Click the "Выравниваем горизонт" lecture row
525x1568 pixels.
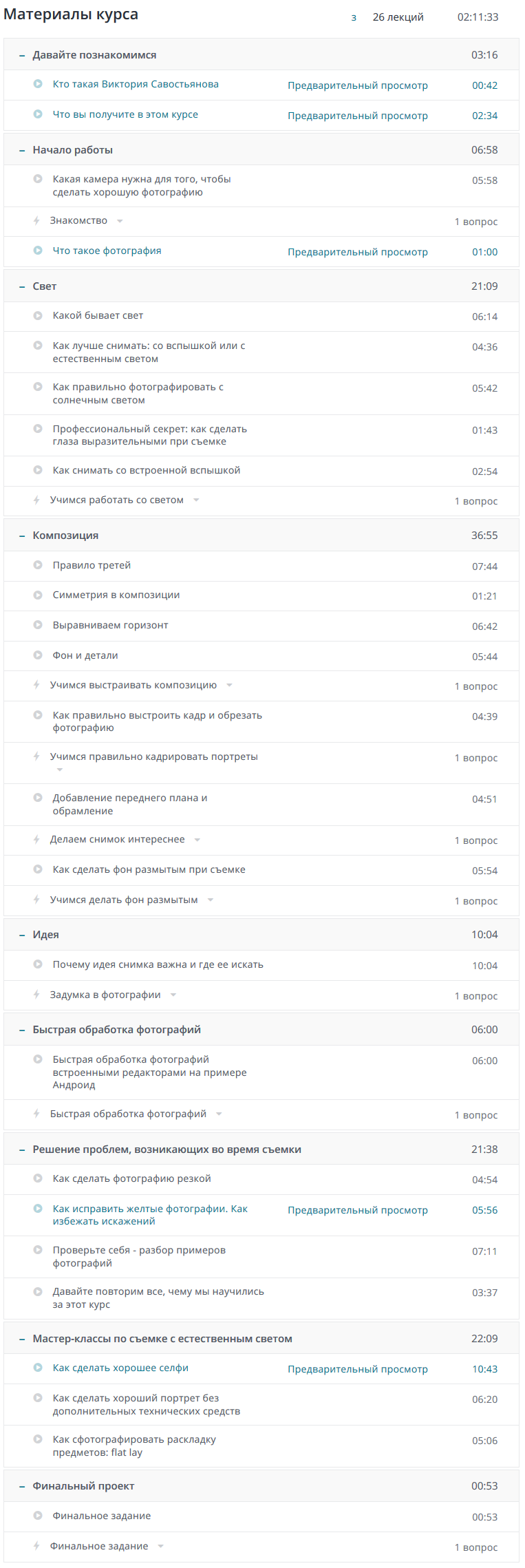(110, 625)
